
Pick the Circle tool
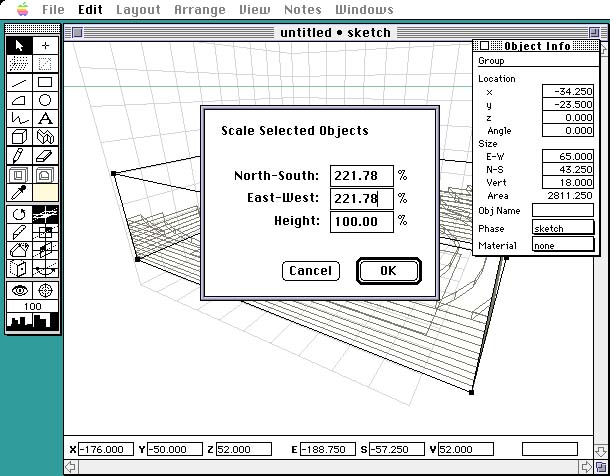(45, 100)
